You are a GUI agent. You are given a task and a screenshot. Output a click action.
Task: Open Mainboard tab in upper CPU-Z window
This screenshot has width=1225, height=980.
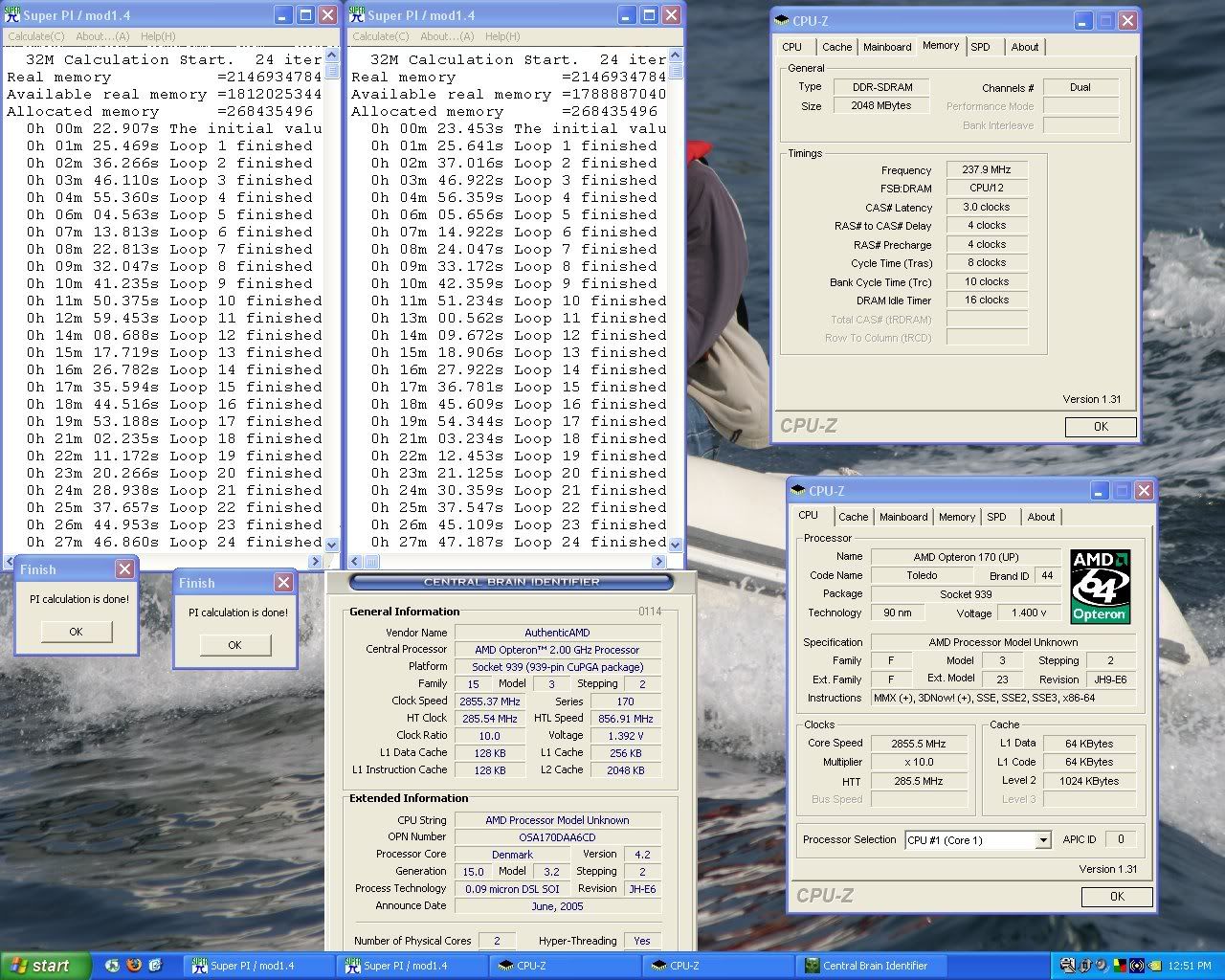tap(887, 47)
